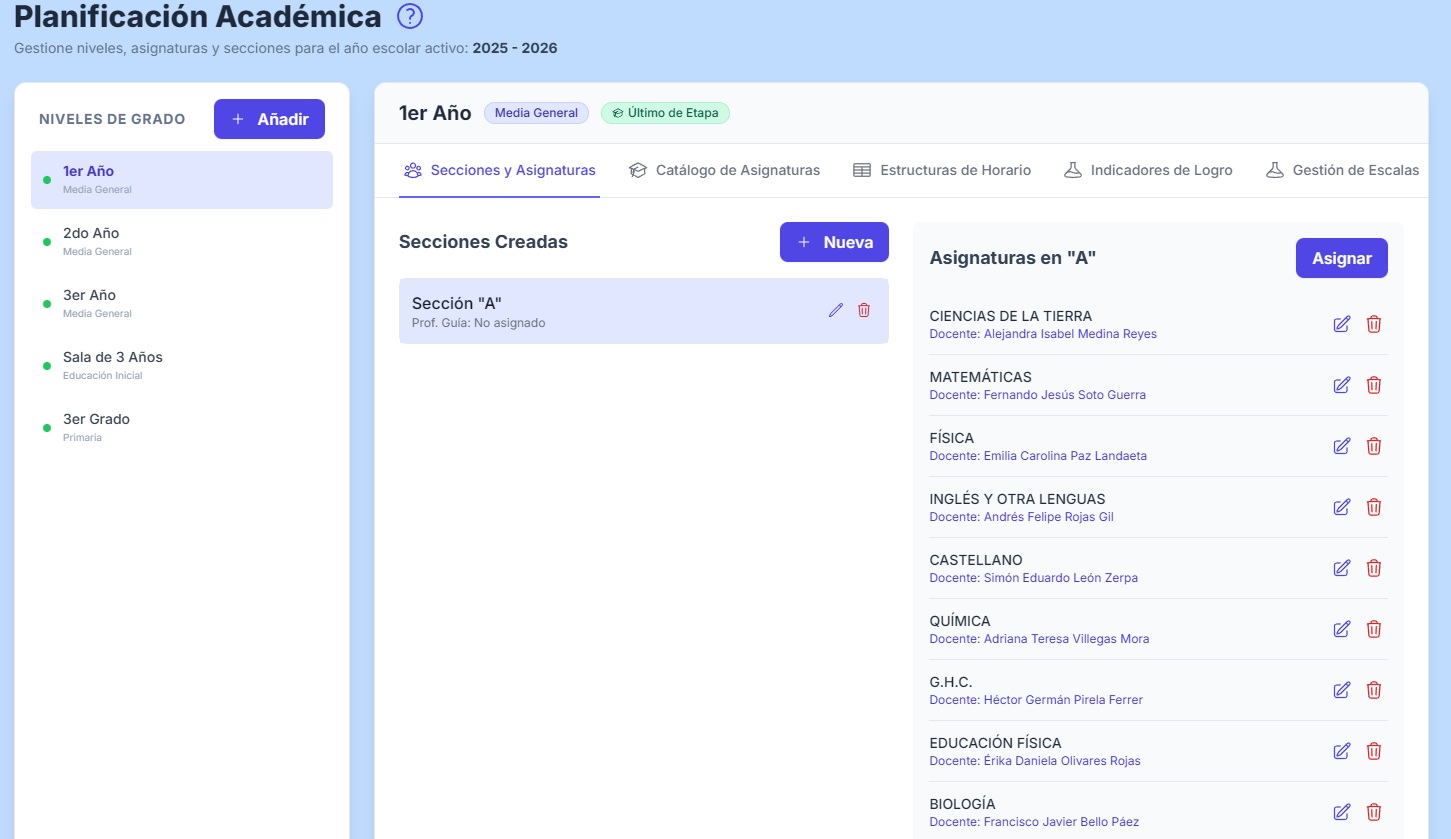Click the 1er Año panel heading
Viewport: 1451px width, 839px height.
tap(435, 113)
